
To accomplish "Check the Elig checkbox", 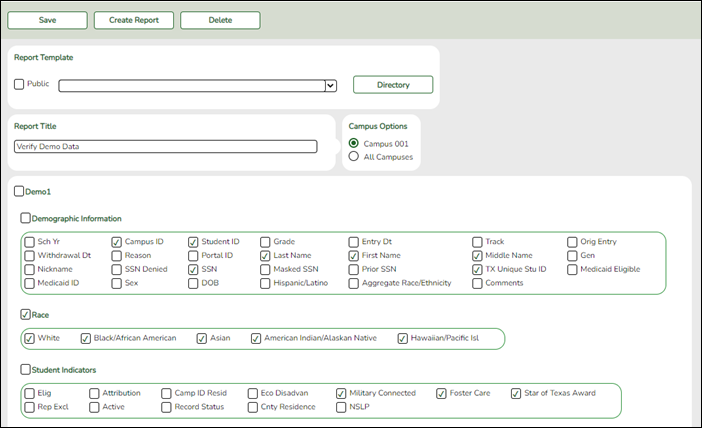I will [x=30, y=394].
